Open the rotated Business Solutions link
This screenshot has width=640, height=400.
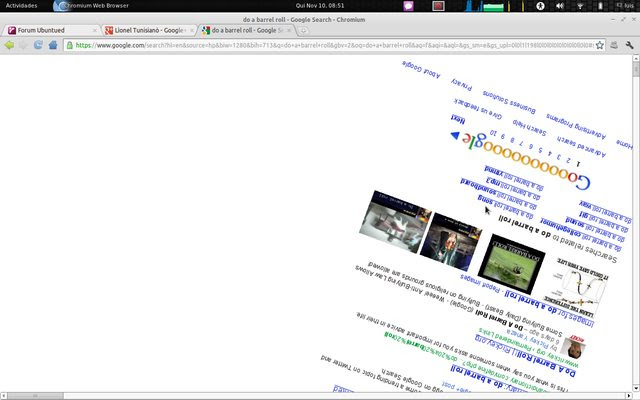[509, 102]
